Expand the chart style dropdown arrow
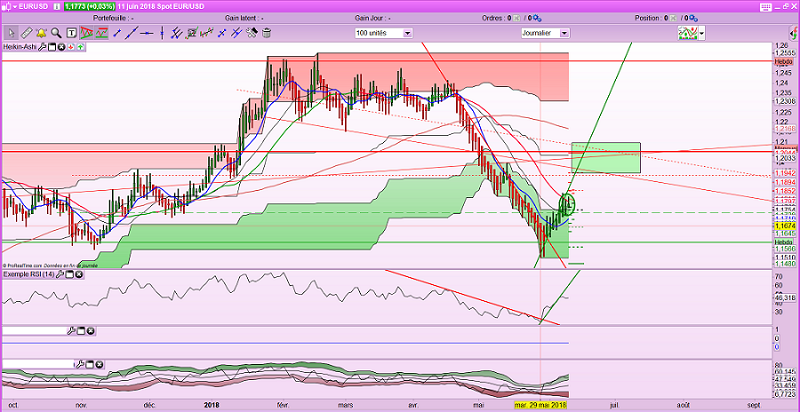The height and width of the screenshot is (412, 800). pyautogui.click(x=702, y=34)
